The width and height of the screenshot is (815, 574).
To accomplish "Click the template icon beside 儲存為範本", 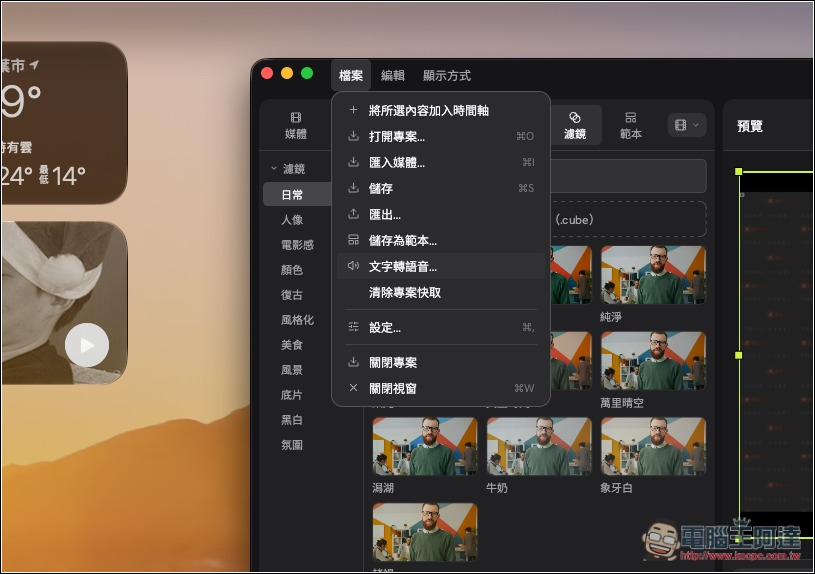I will coord(353,240).
